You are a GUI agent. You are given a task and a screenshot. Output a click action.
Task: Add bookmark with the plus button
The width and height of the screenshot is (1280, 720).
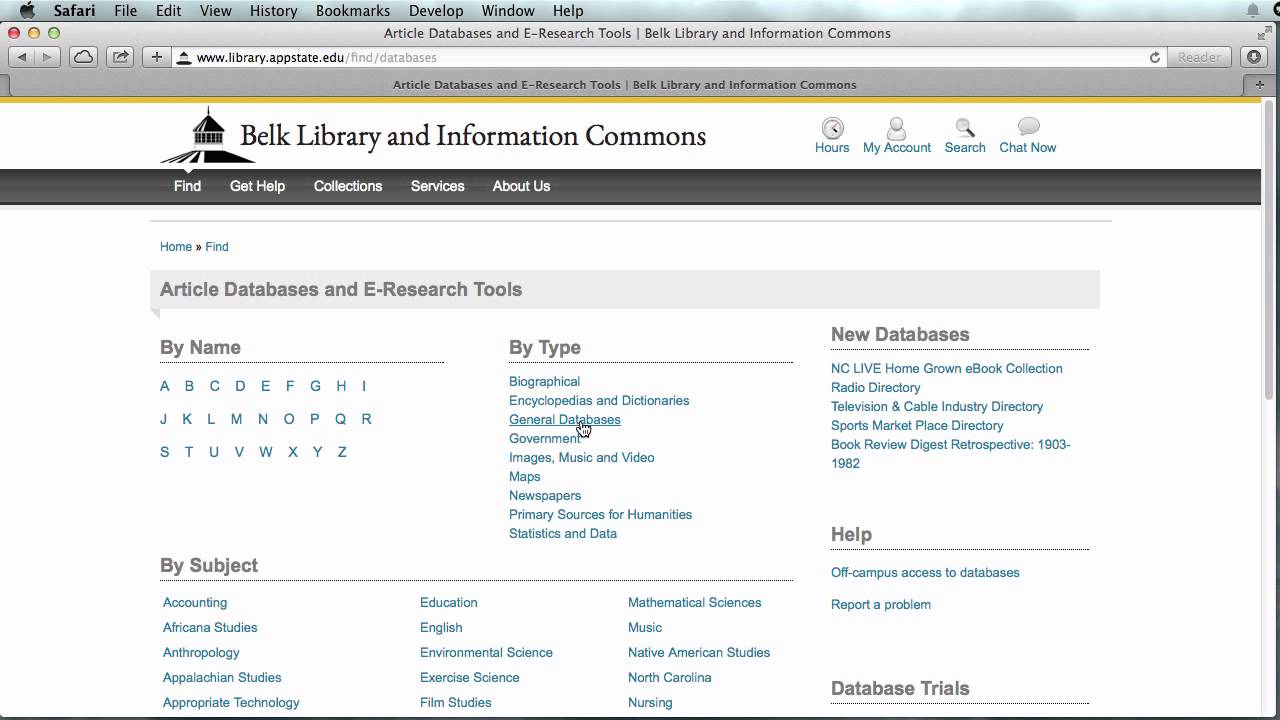click(x=156, y=57)
